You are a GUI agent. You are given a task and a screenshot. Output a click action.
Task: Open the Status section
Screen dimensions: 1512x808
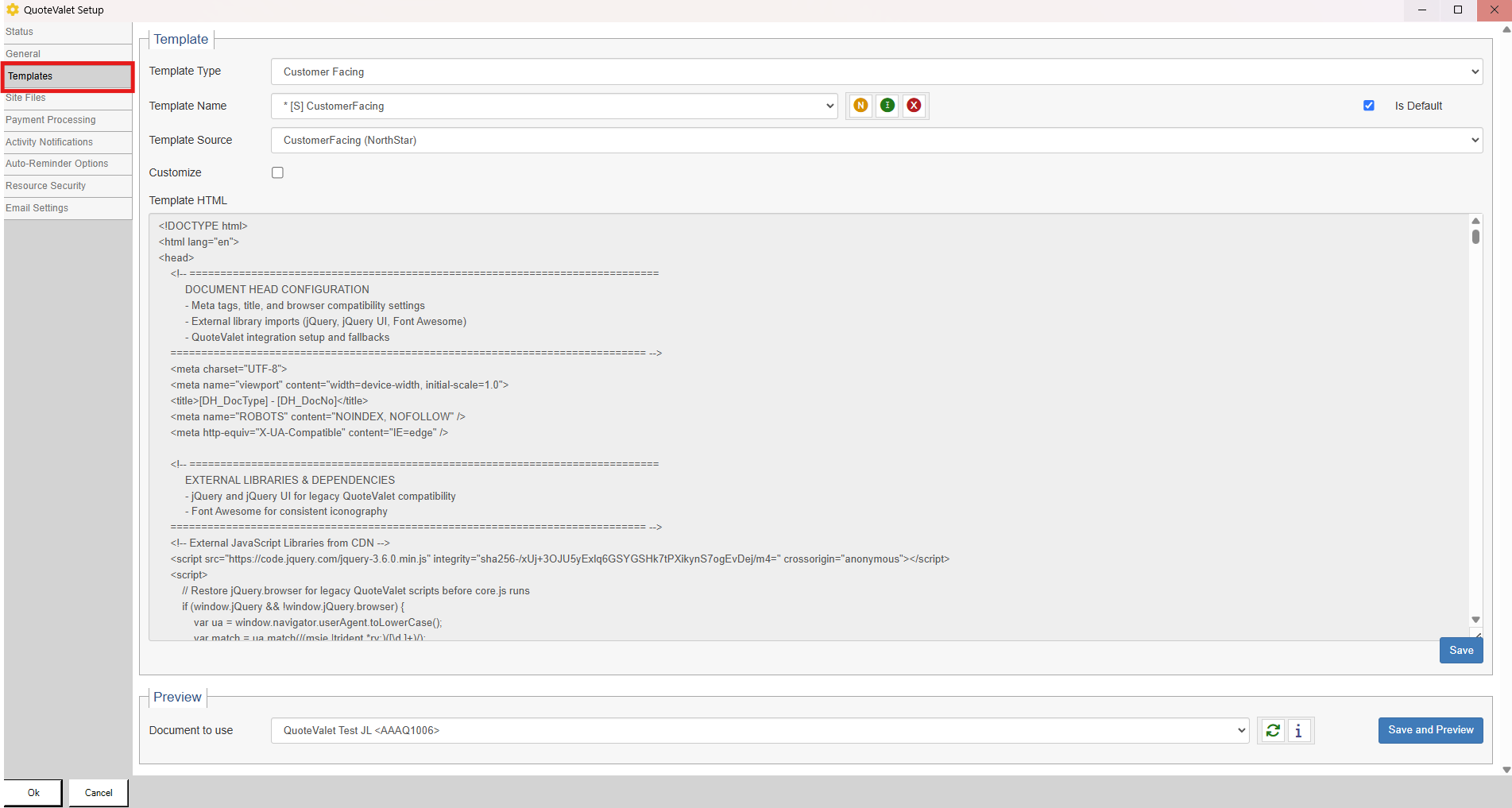(68, 32)
